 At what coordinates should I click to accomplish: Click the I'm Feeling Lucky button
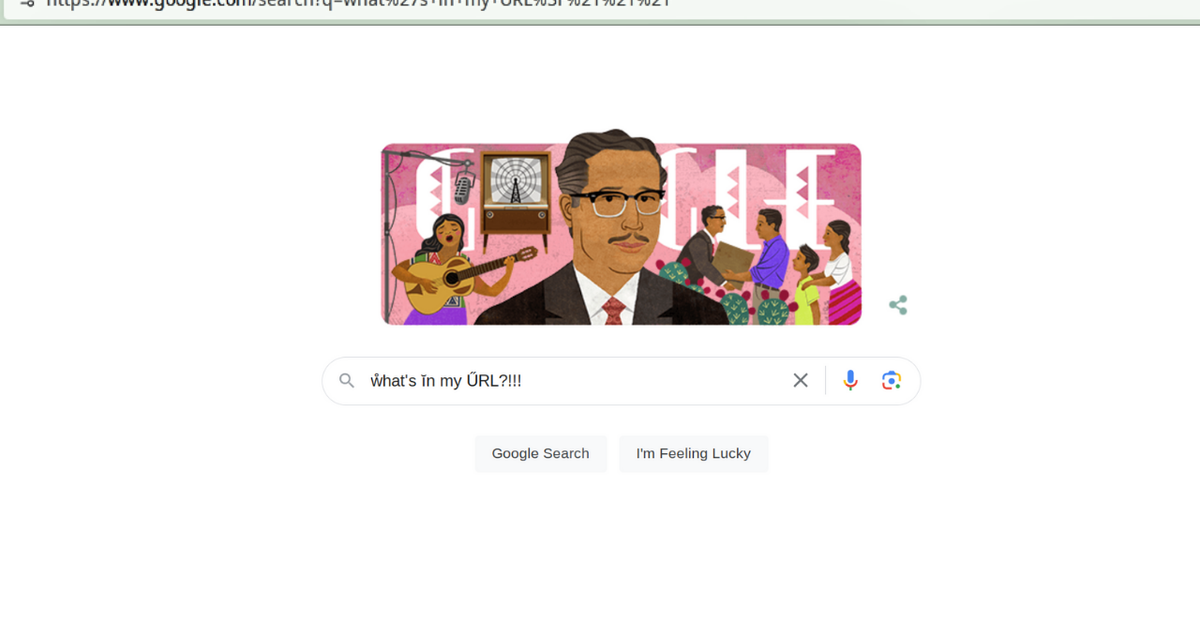point(693,453)
